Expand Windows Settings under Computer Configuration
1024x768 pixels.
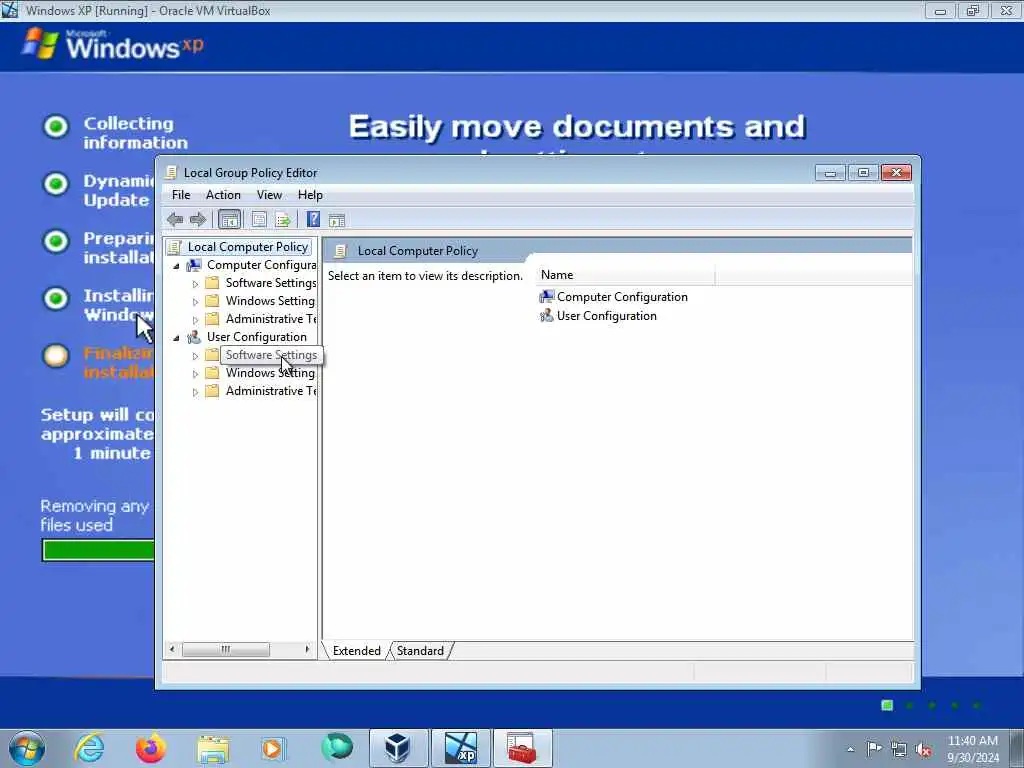195,302
